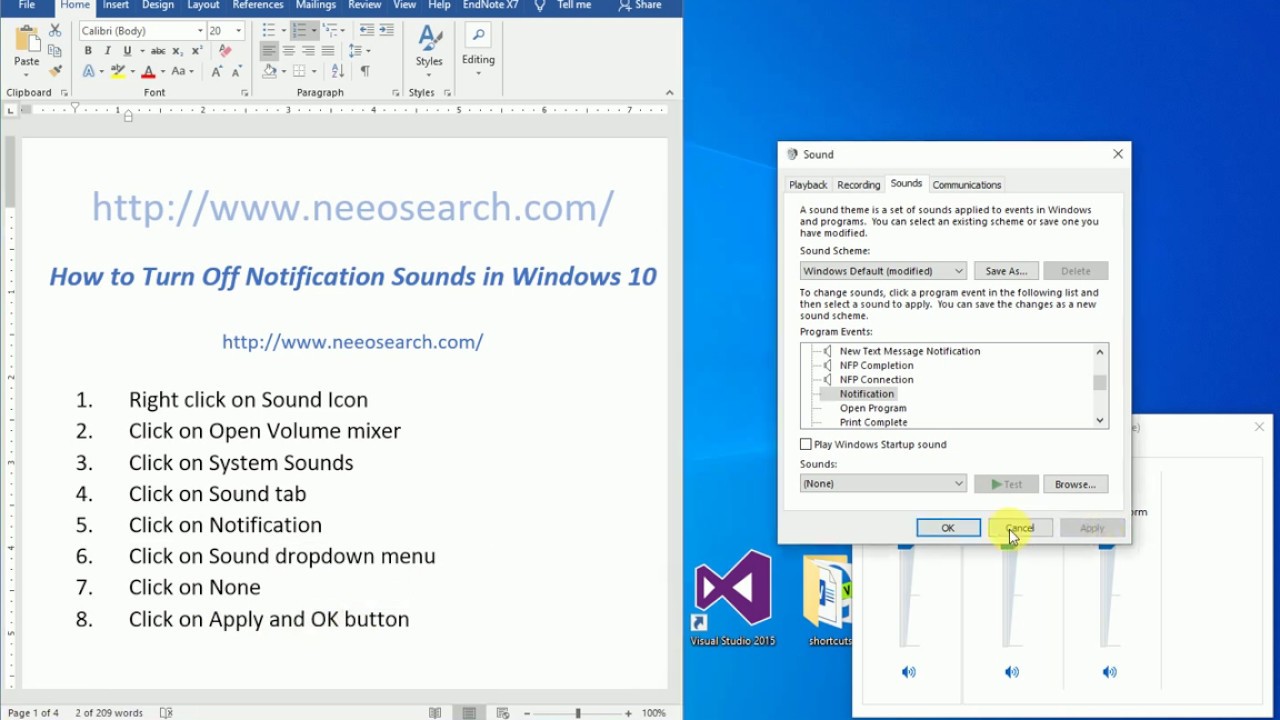The image size is (1280, 720).
Task: Select the Print Complete program event
Action: point(873,422)
